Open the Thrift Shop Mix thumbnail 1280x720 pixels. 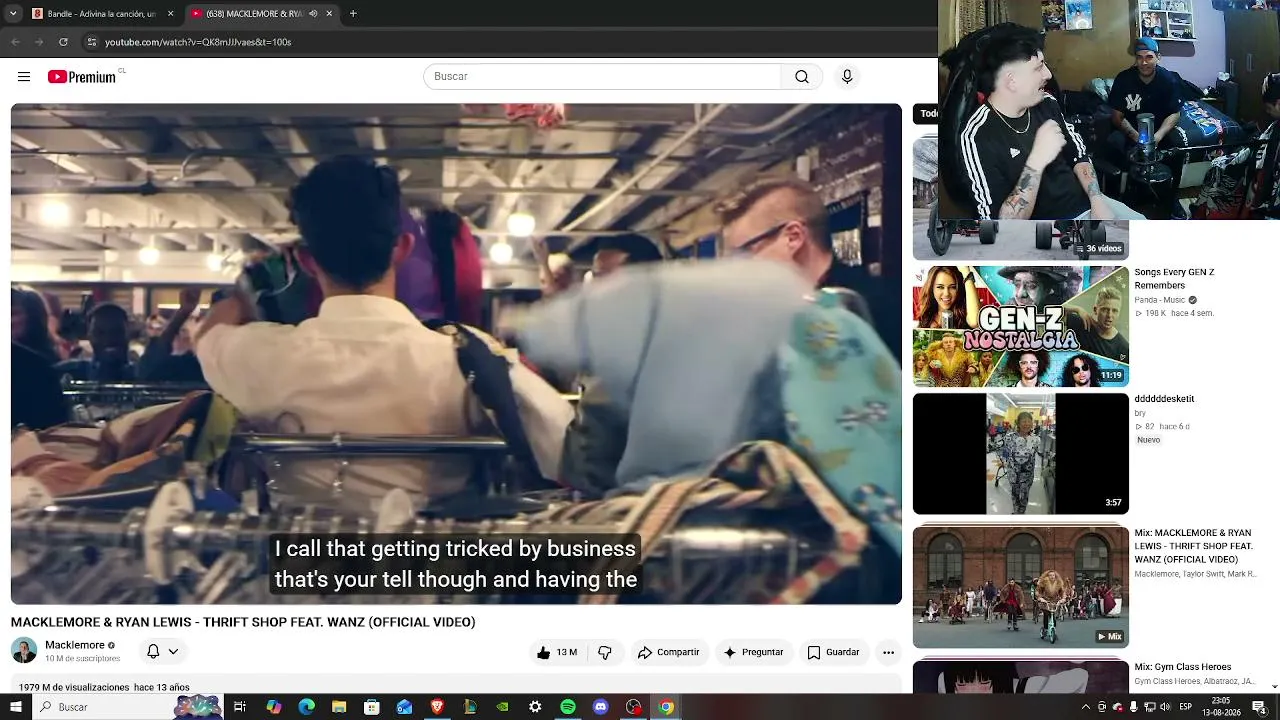coord(1020,588)
